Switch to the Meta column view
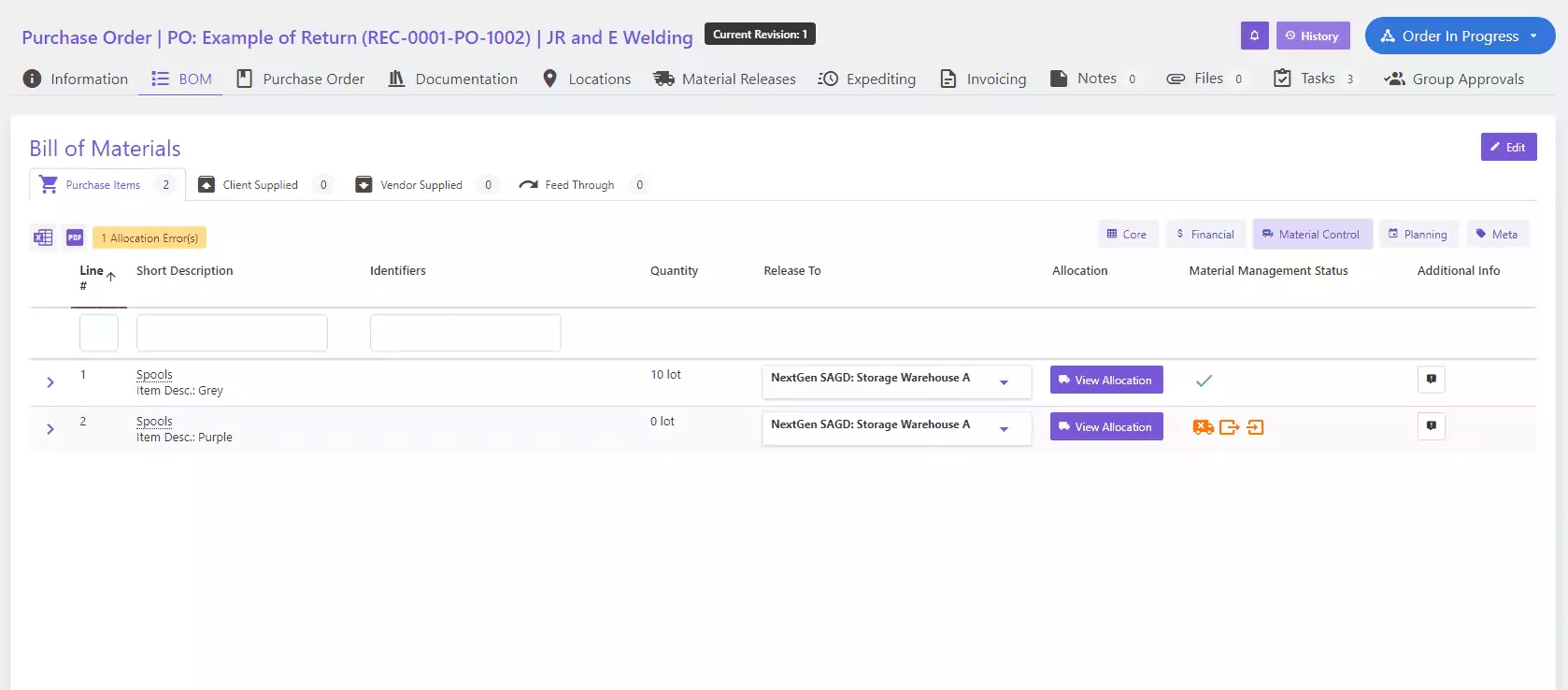Image resolution: width=1568 pixels, height=690 pixels. [1497, 234]
